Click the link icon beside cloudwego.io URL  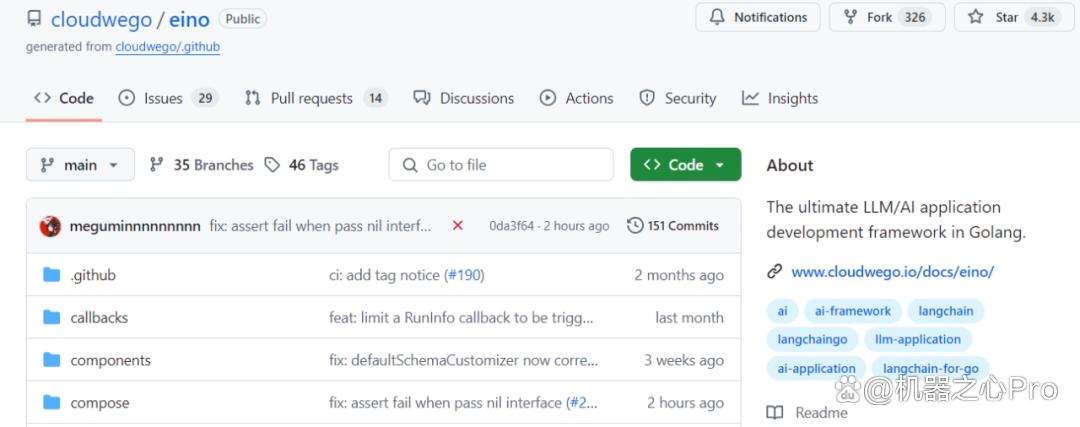click(x=775, y=271)
